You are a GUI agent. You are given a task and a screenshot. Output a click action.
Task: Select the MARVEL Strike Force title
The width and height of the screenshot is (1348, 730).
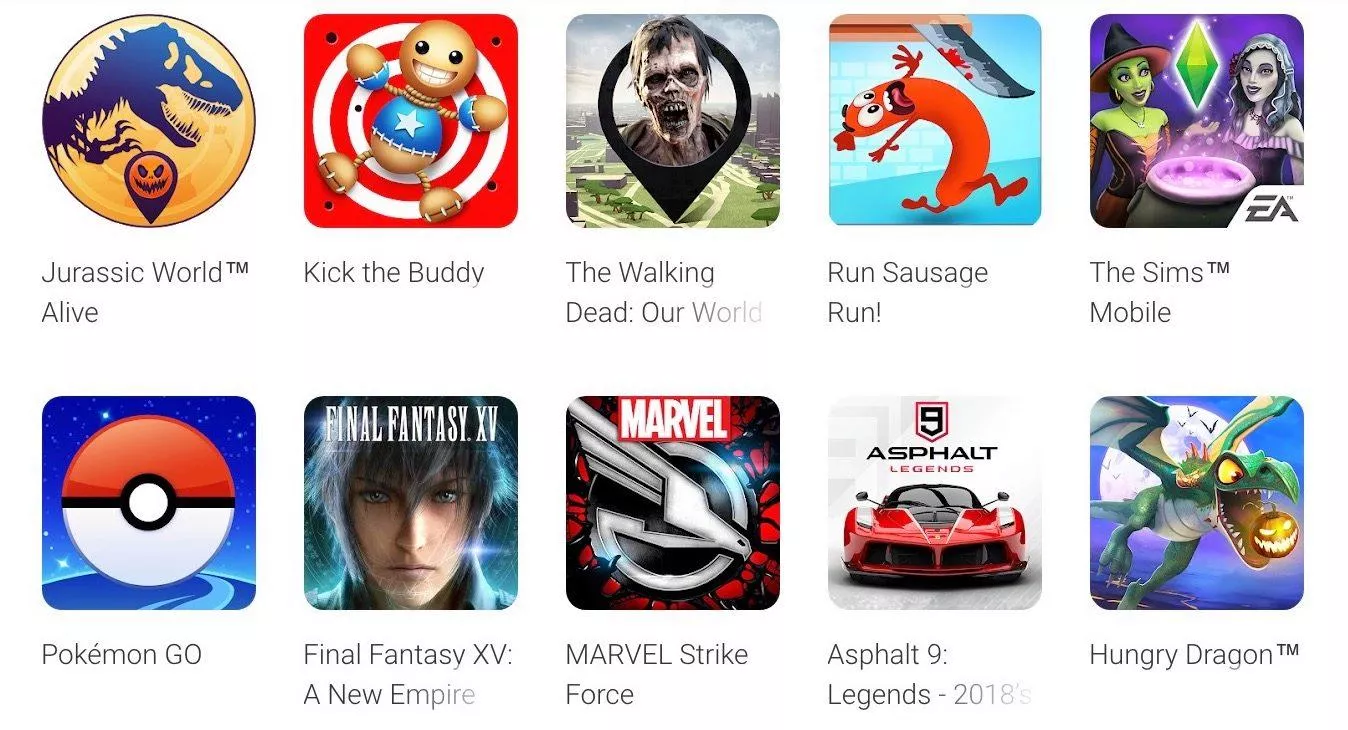coord(657,674)
